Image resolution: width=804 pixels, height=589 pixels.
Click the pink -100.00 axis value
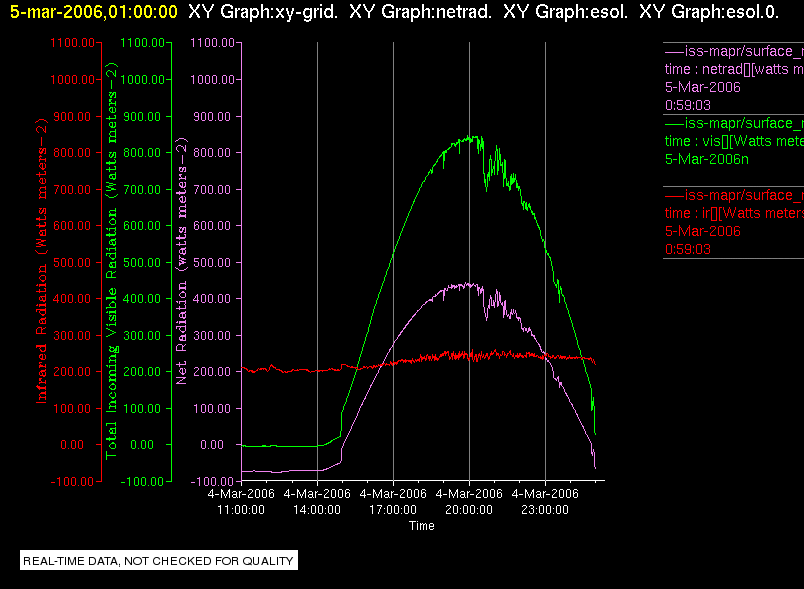[x=212, y=481]
